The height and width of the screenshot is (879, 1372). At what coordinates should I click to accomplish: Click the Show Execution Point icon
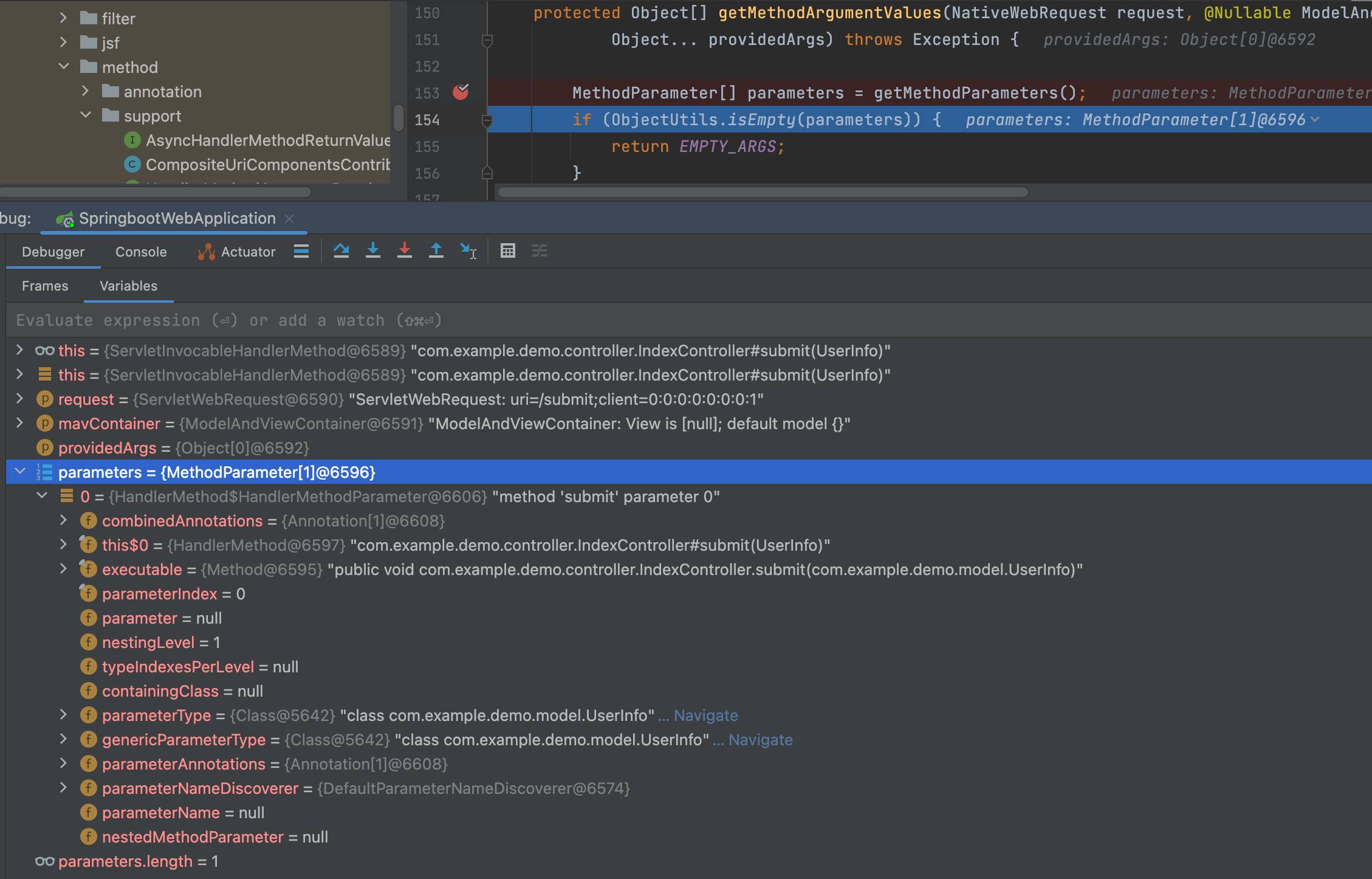click(x=301, y=251)
